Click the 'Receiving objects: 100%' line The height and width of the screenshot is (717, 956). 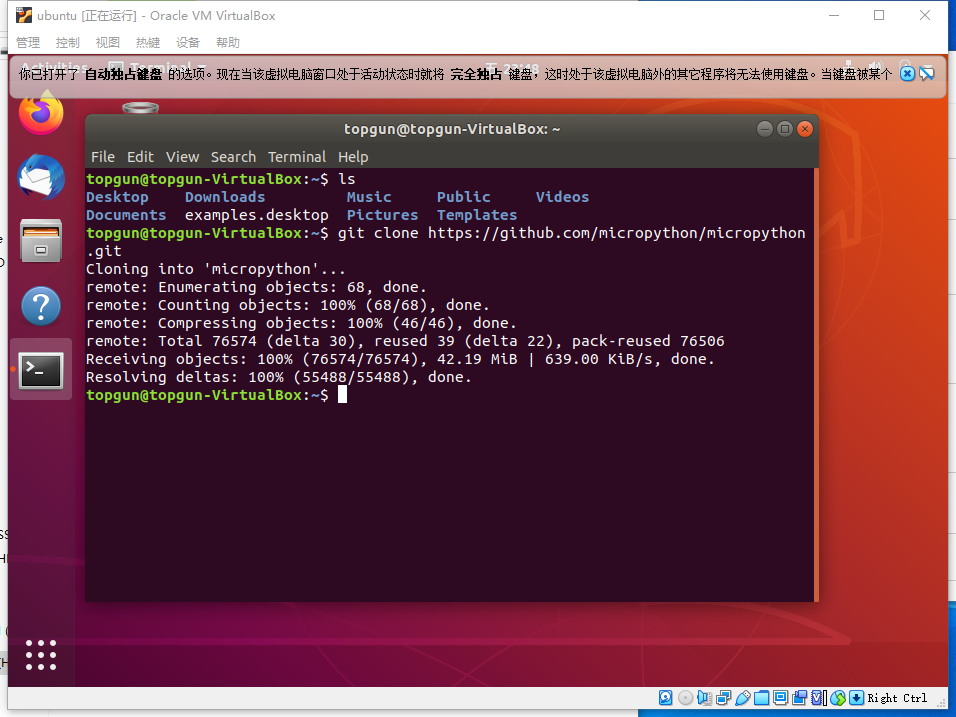(x=400, y=359)
